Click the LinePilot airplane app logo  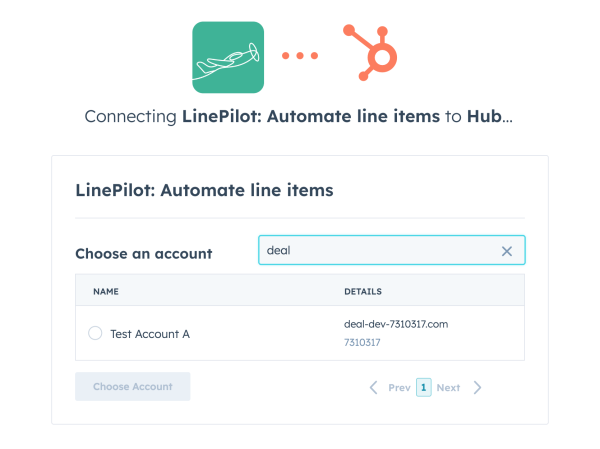[228, 57]
